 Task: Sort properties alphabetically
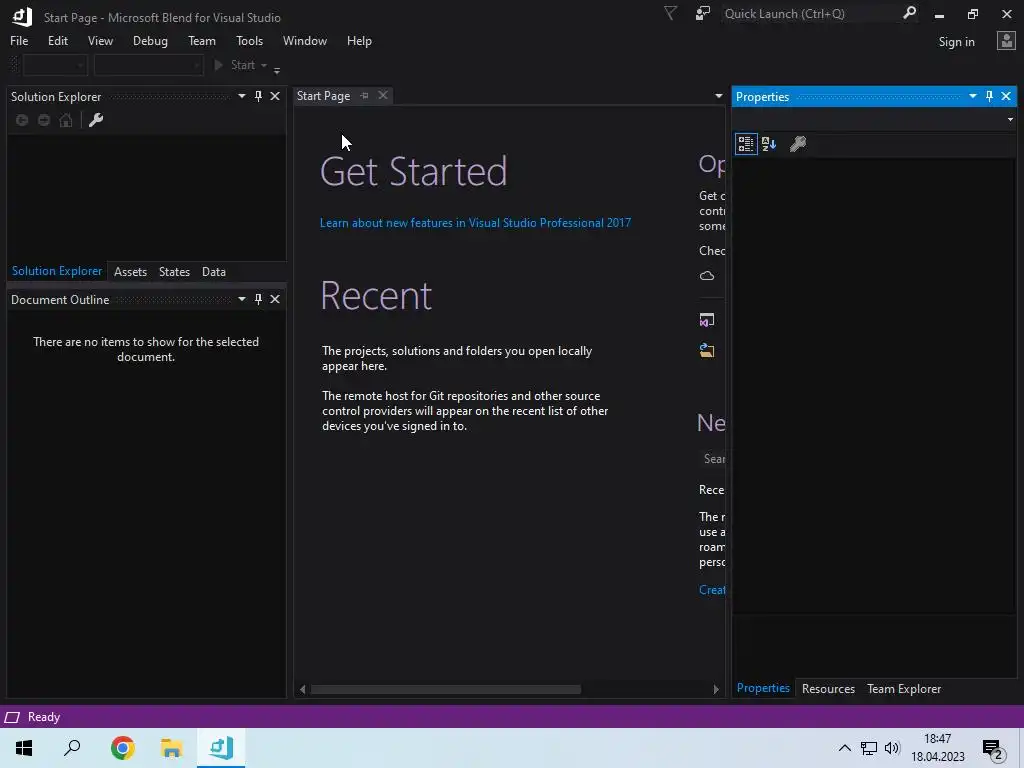coord(769,144)
